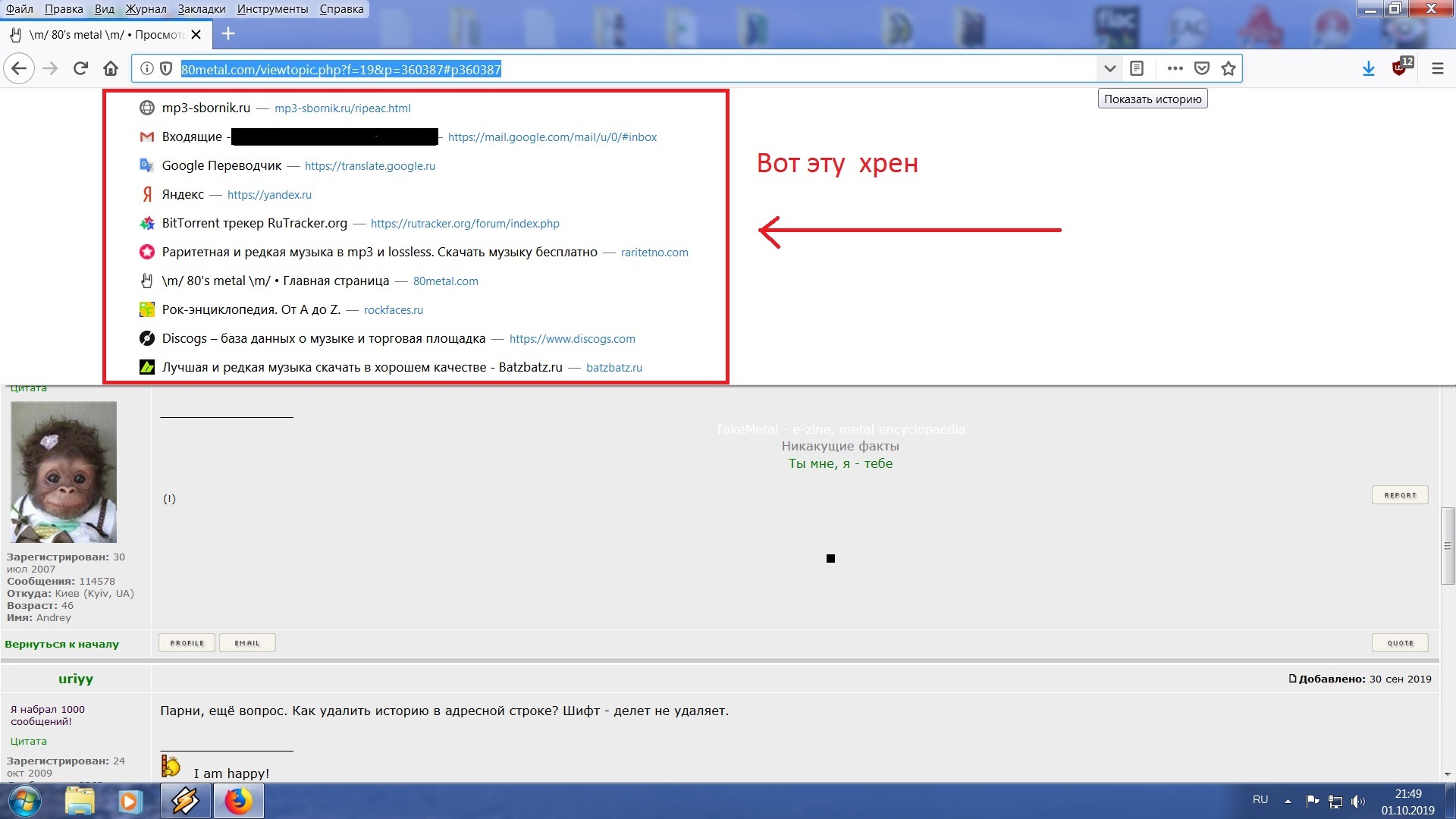Show hidden system tray icons arrow
The image size is (1456, 819).
(x=1288, y=801)
